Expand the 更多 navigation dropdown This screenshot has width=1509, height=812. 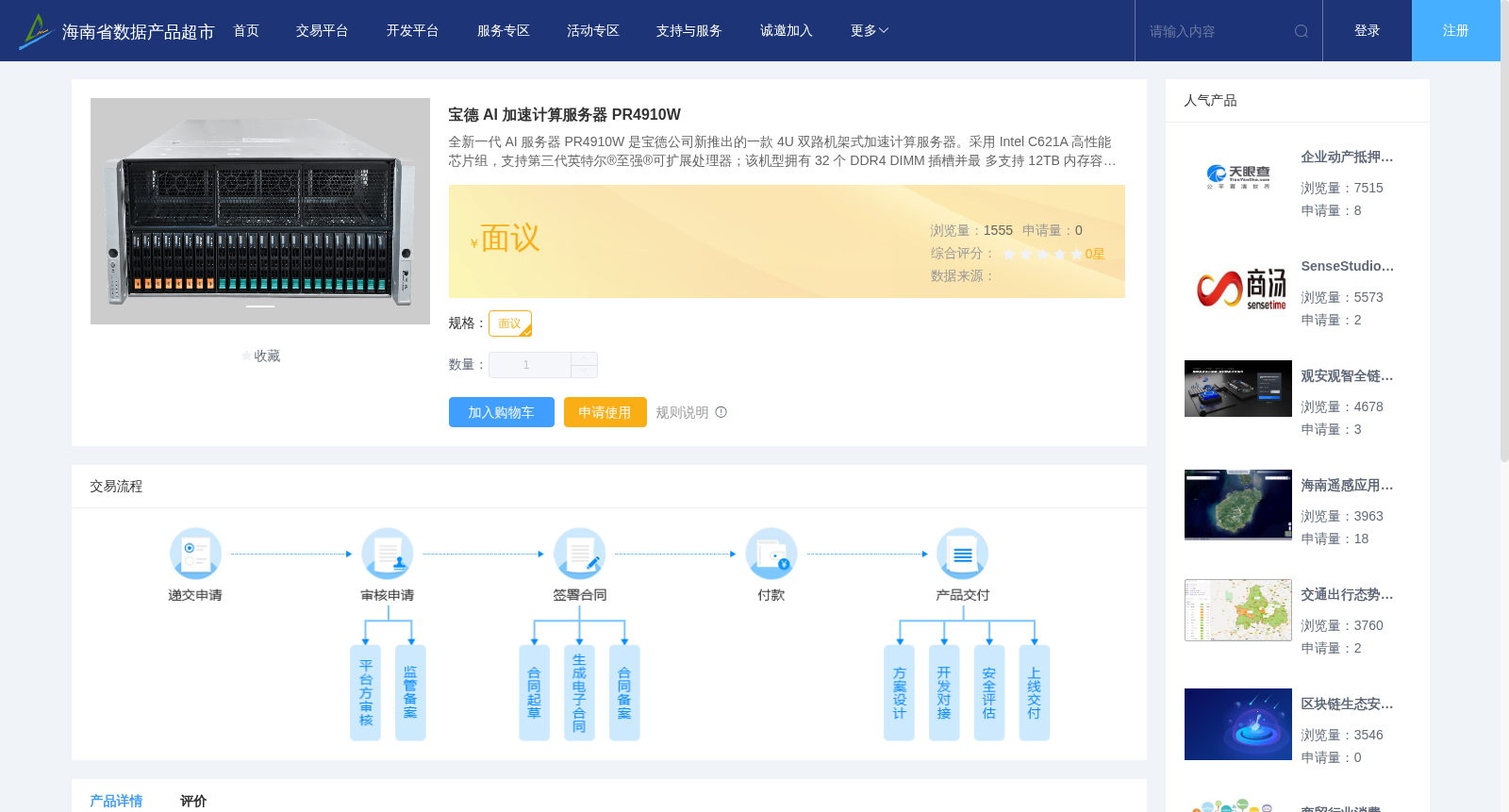click(x=870, y=31)
